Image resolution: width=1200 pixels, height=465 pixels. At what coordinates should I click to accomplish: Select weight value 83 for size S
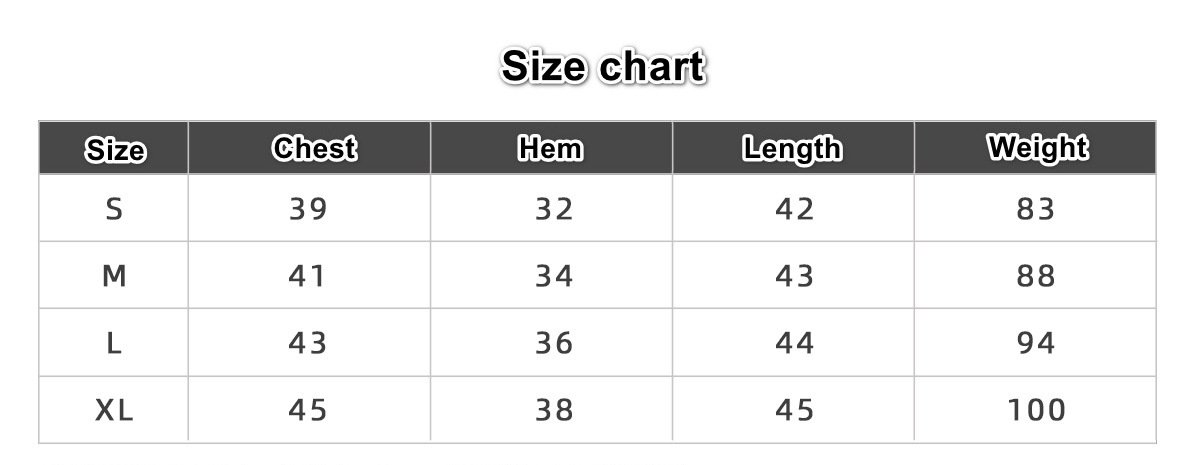click(1036, 209)
